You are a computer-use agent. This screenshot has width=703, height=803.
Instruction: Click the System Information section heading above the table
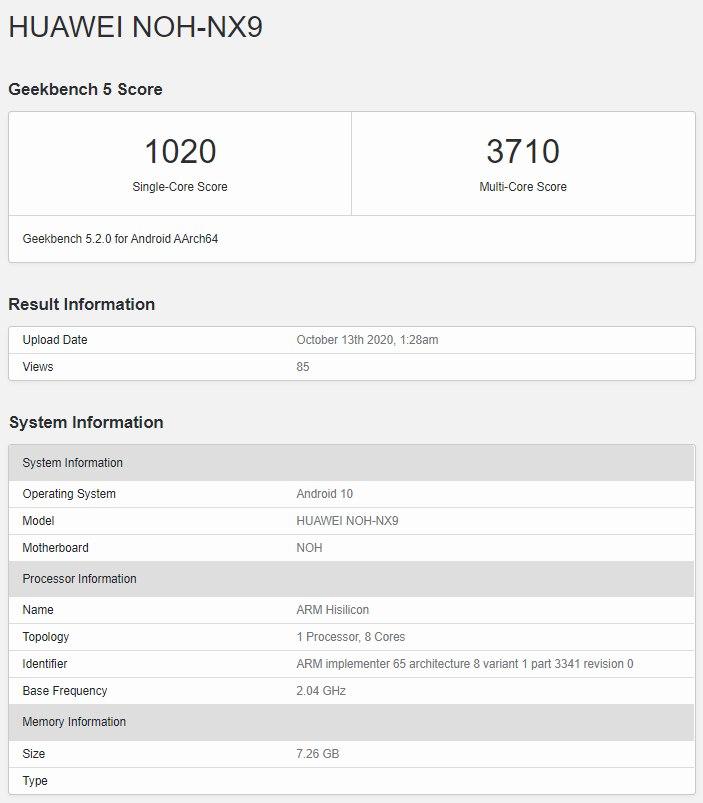pos(86,422)
